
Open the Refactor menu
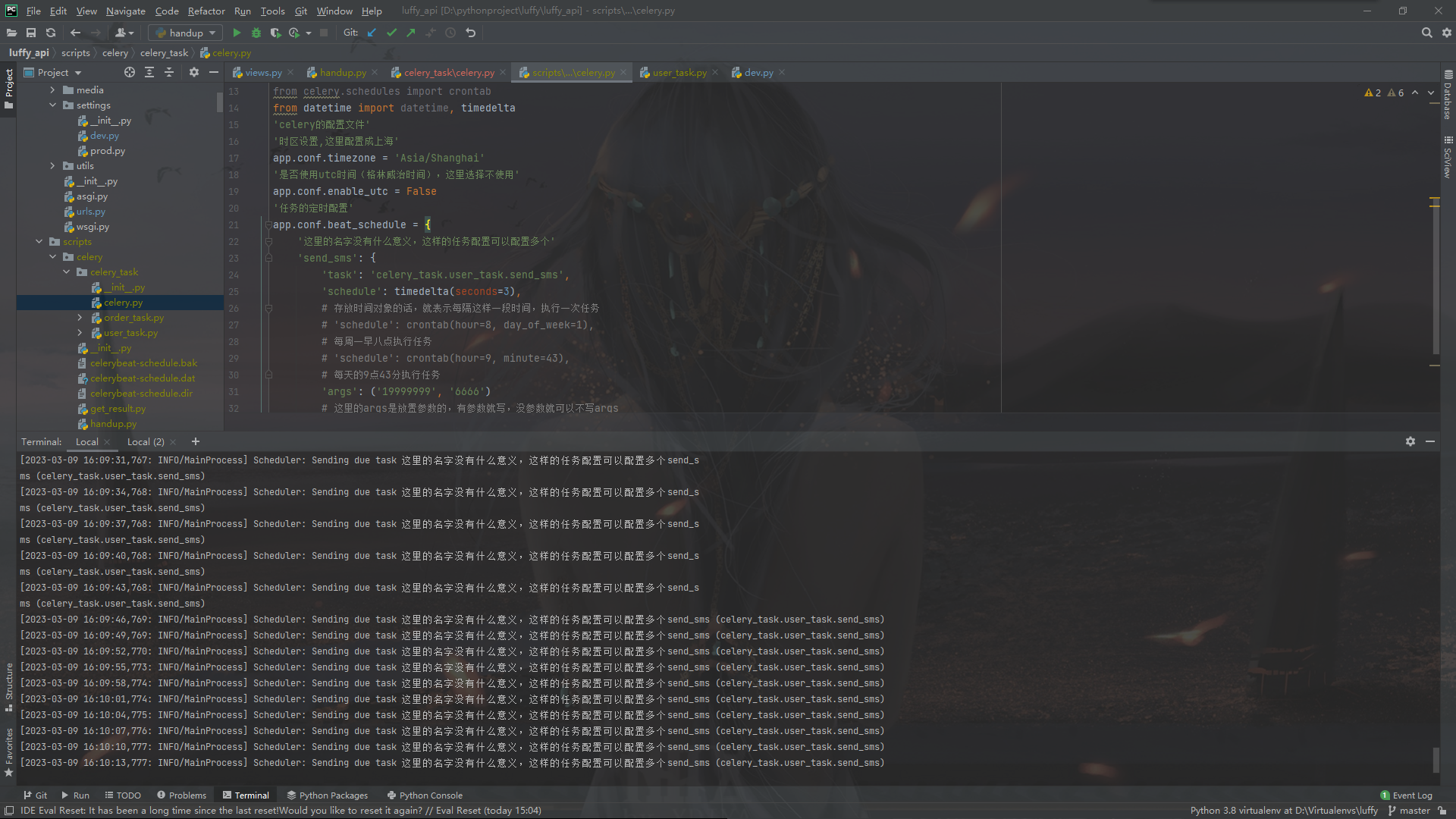[206, 11]
